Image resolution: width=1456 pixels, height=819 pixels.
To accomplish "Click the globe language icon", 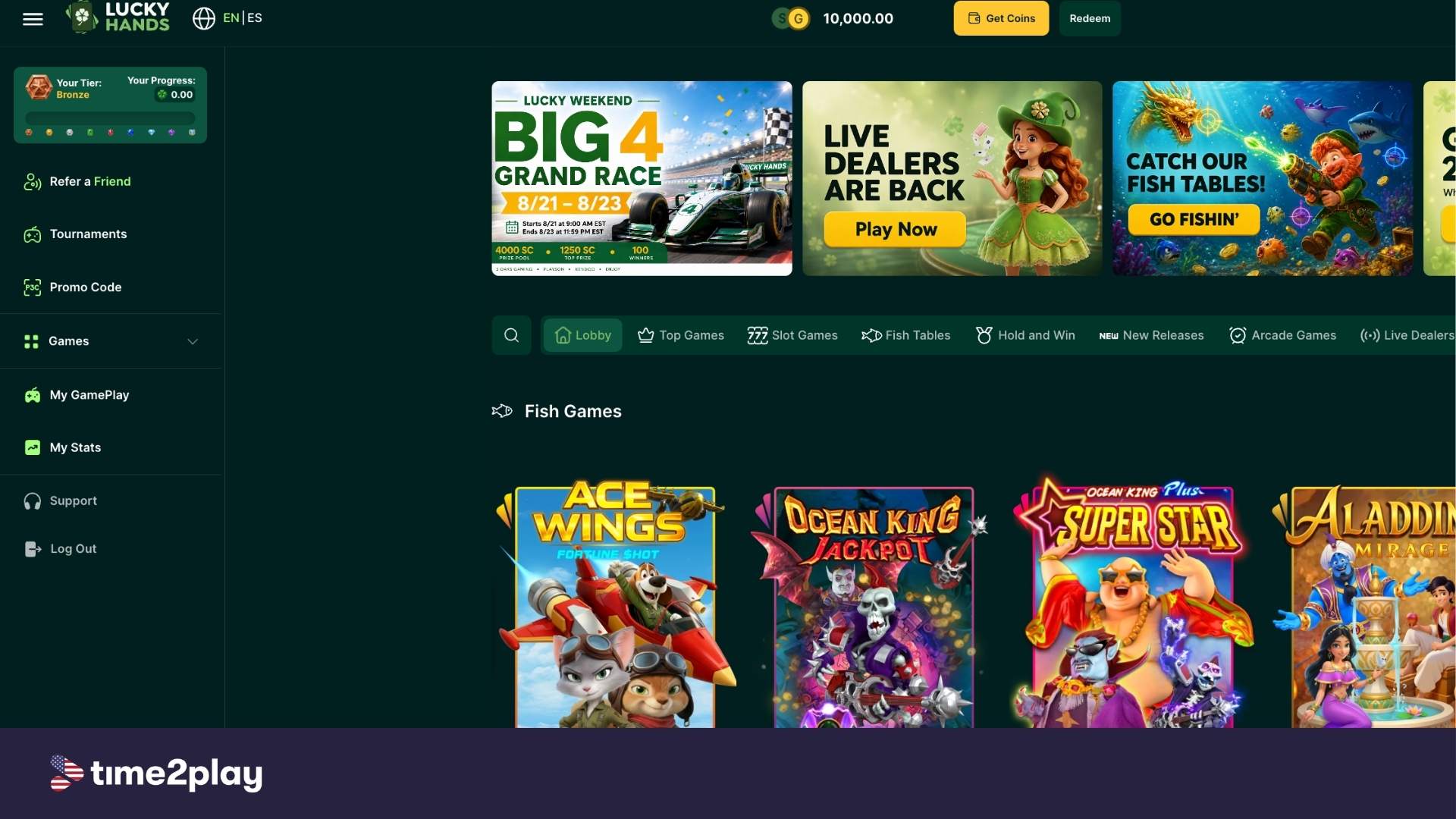I will pos(203,18).
